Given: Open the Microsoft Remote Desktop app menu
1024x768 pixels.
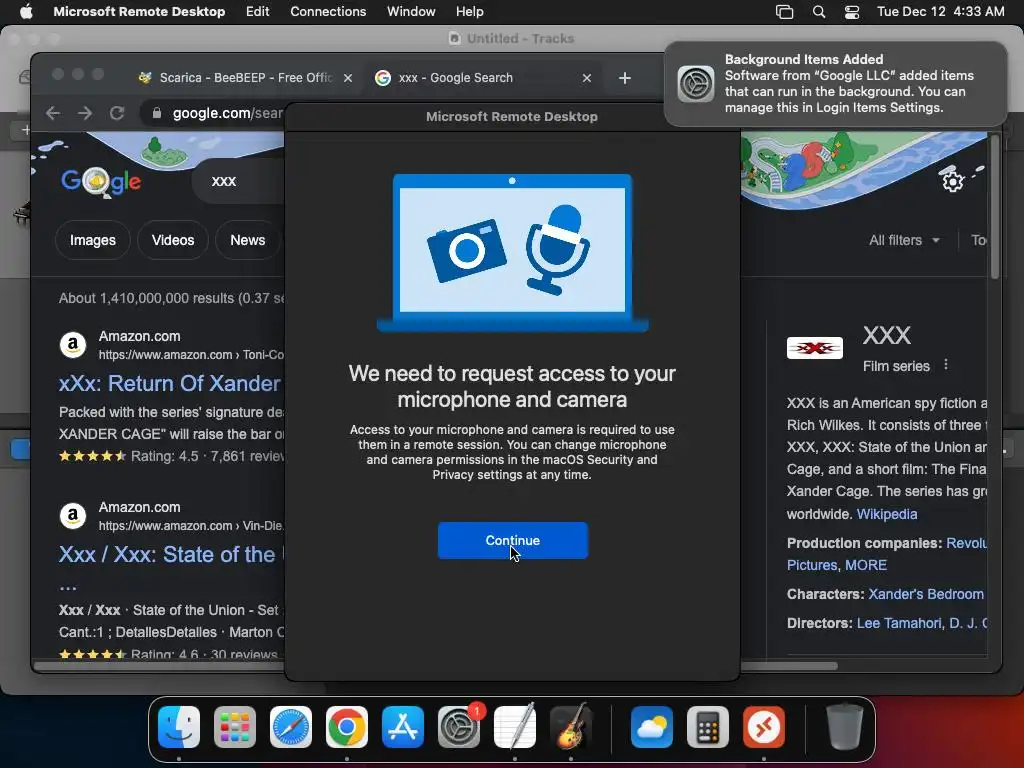Looking at the screenshot, I should click(139, 12).
